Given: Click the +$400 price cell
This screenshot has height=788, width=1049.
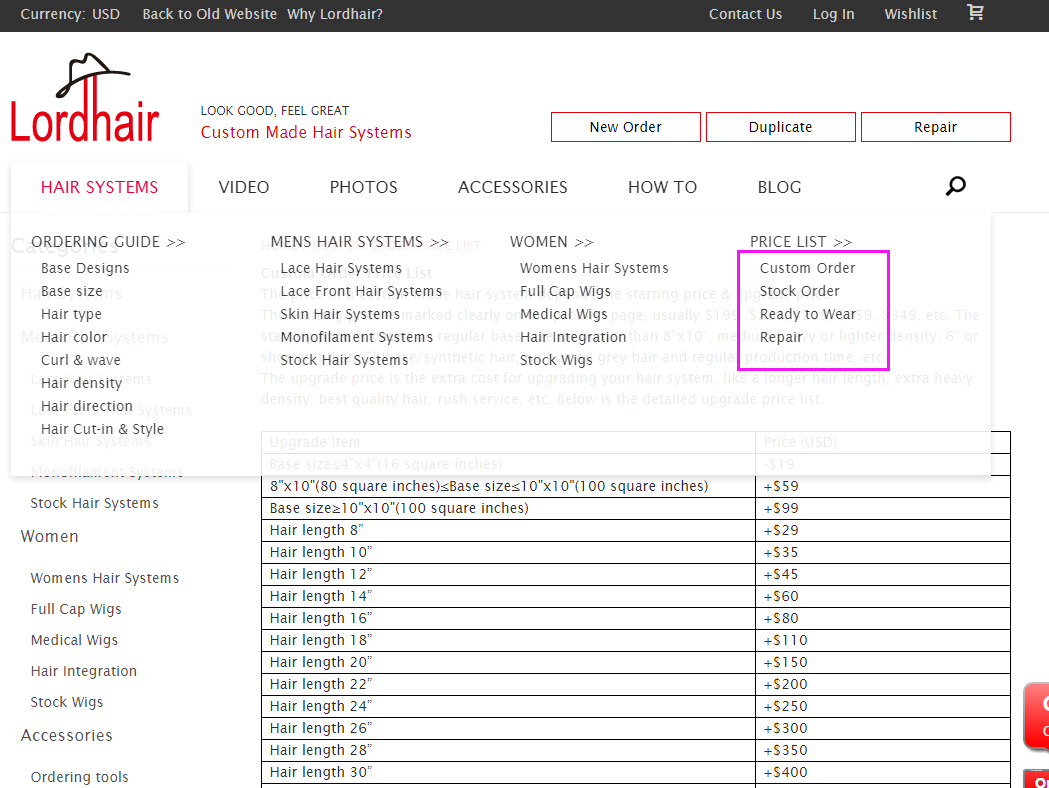Looking at the screenshot, I should [882, 772].
